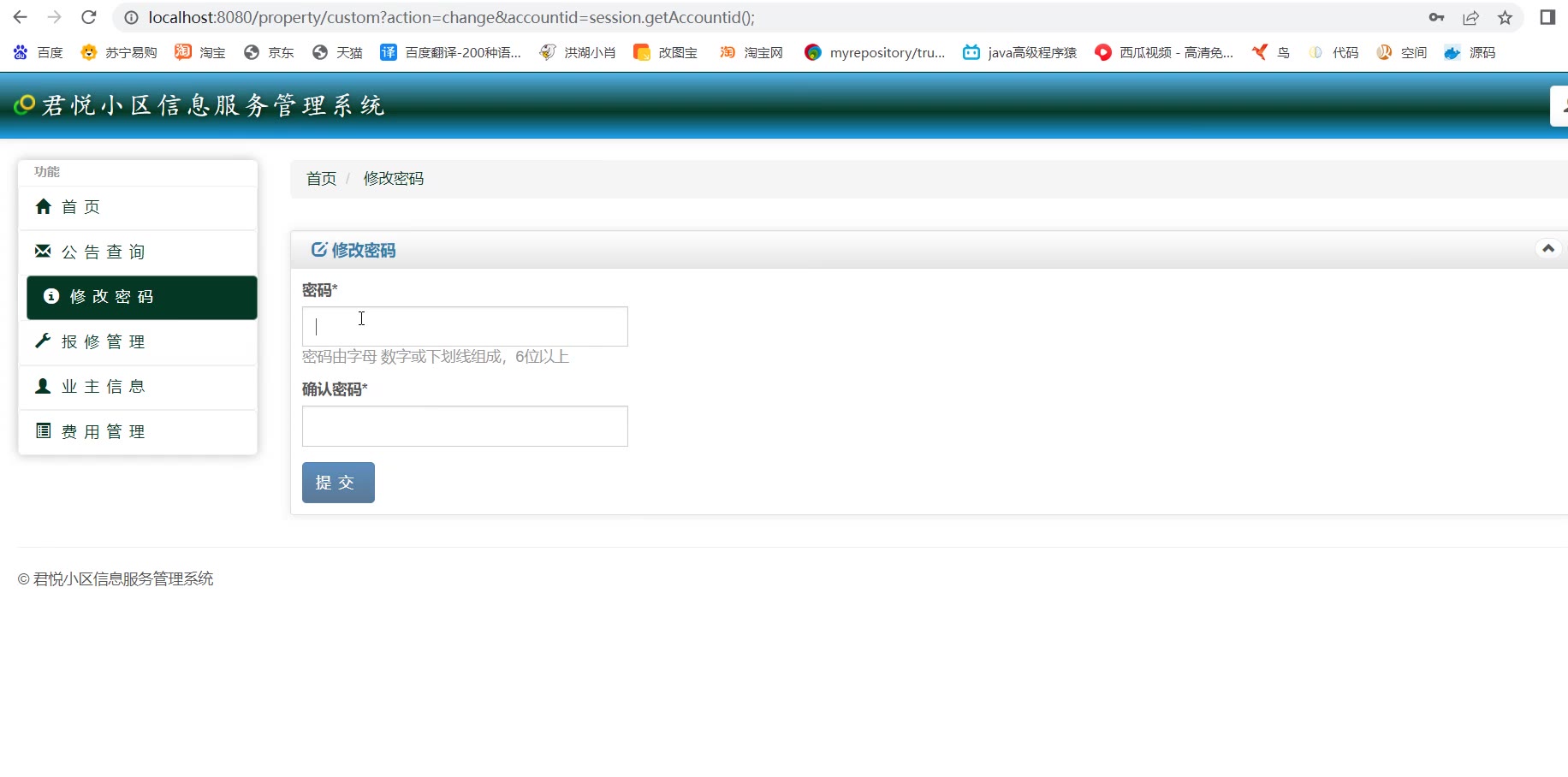Click the 君悦小区信息服务管理系统 title
Screen dimensions: 1568x777
tap(213, 105)
